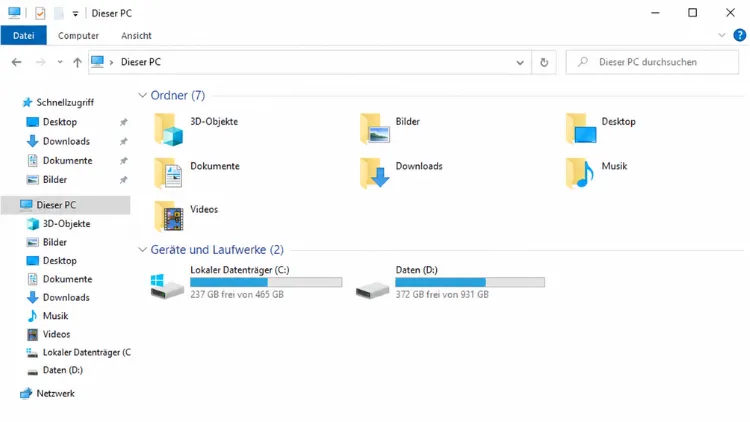This screenshot has width=750, height=422.
Task: Go forward with the right arrow
Action: point(40,62)
